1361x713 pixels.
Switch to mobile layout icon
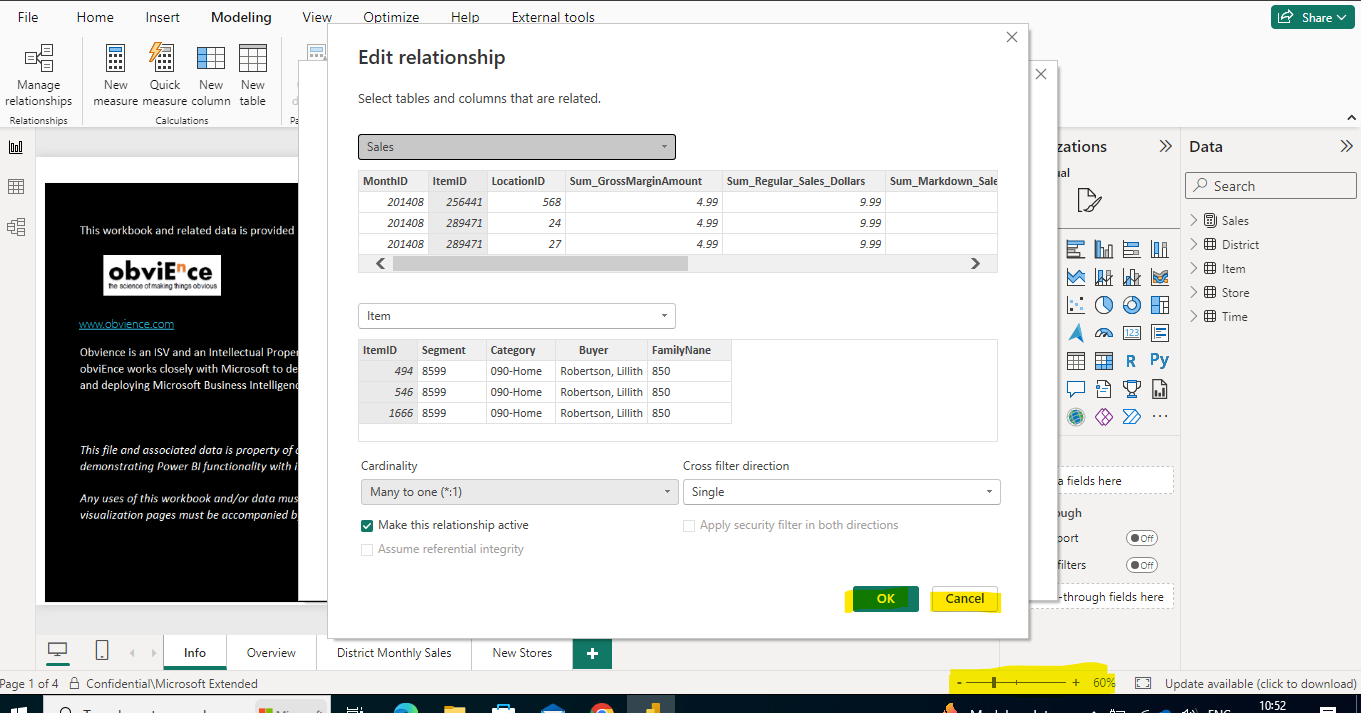[102, 651]
